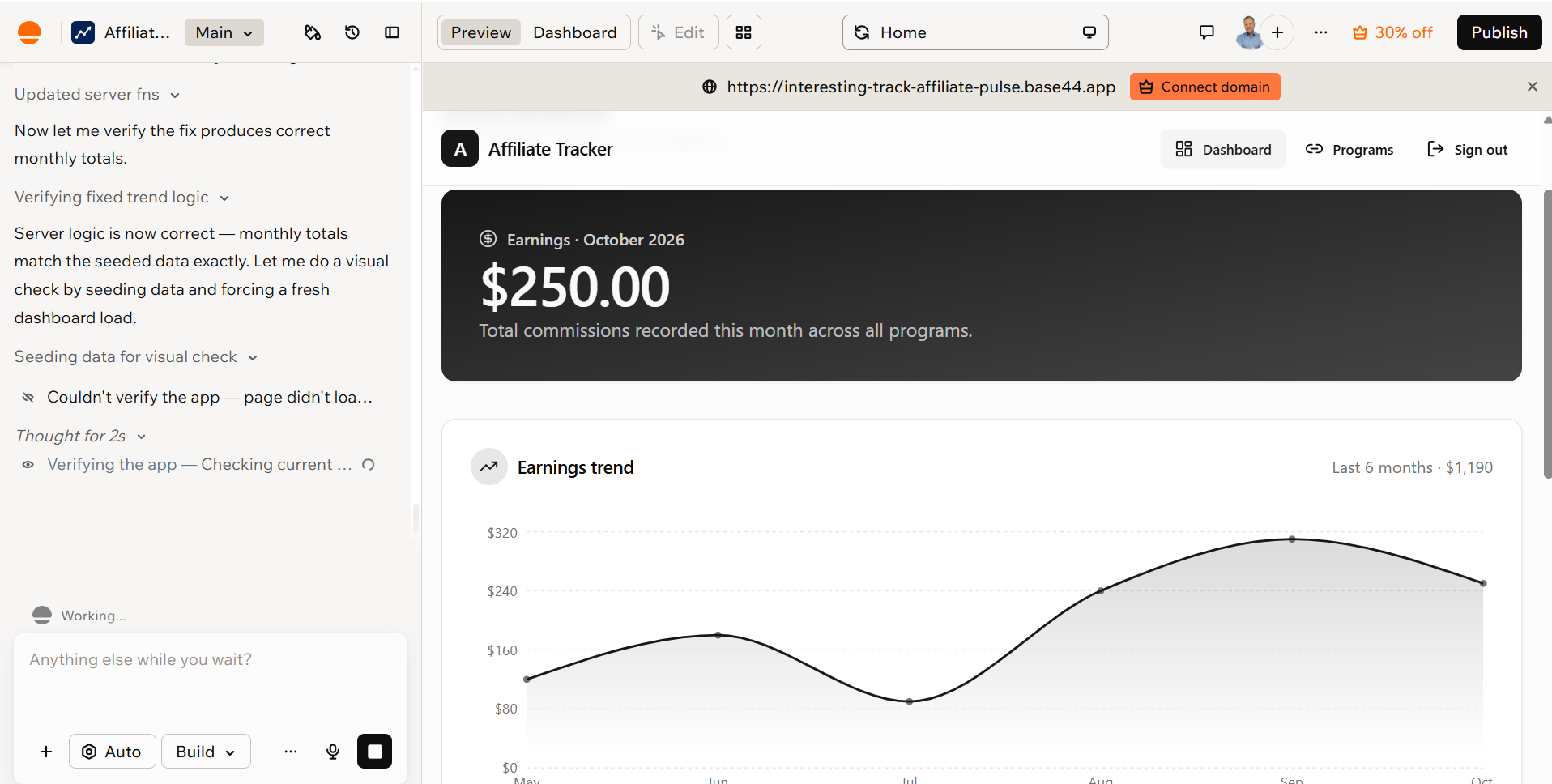
Task: Click the preview pane vertical scrollbar
Action: [x=1547, y=334]
